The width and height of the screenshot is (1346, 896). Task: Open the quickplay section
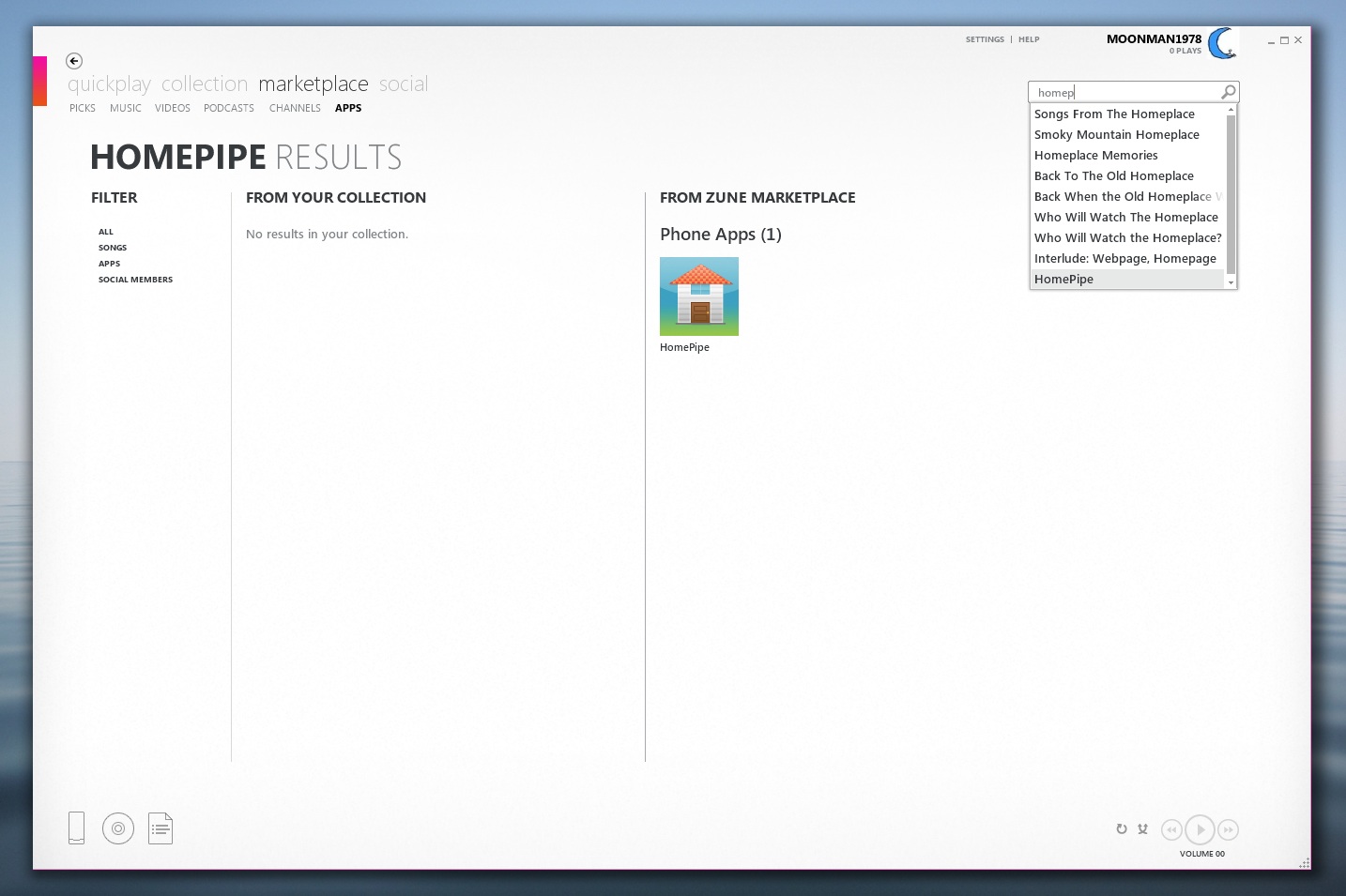[x=109, y=84]
